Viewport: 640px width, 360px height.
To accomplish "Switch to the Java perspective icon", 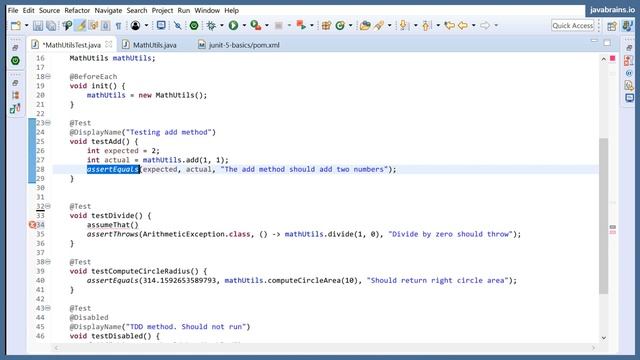I will pos(628,26).
